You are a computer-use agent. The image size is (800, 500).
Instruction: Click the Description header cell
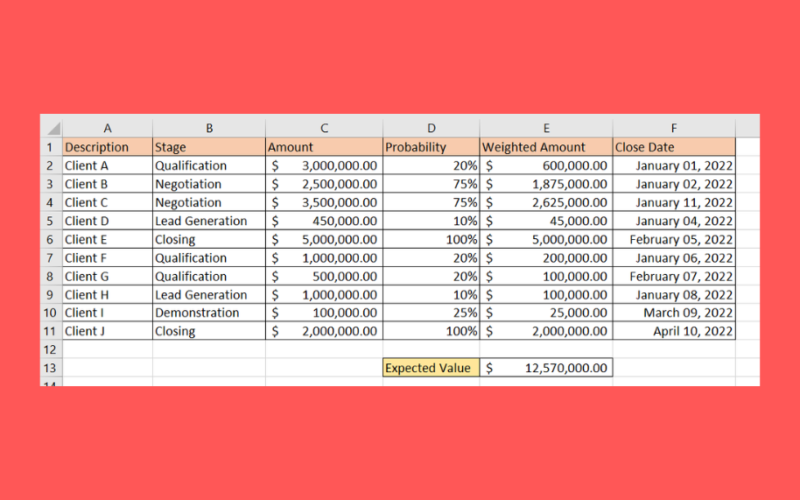pyautogui.click(x=107, y=147)
